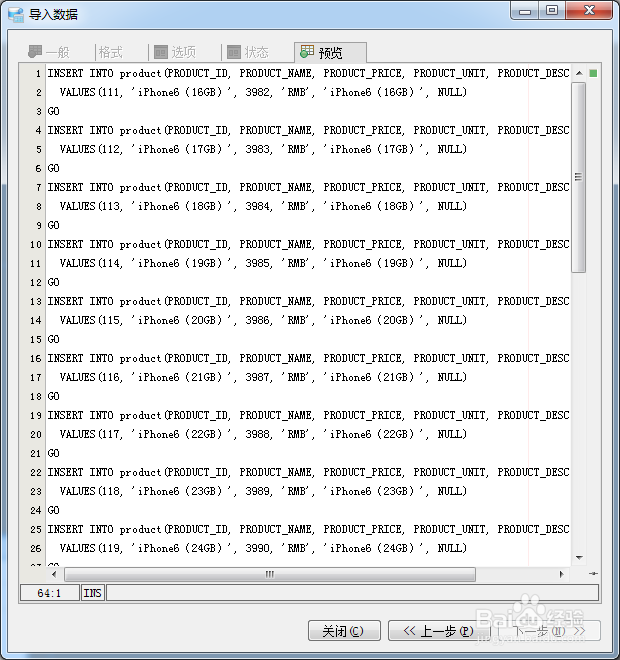620x660 pixels.
Task: Click line 10 INSERT INTO statement
Action: [x=308, y=244]
